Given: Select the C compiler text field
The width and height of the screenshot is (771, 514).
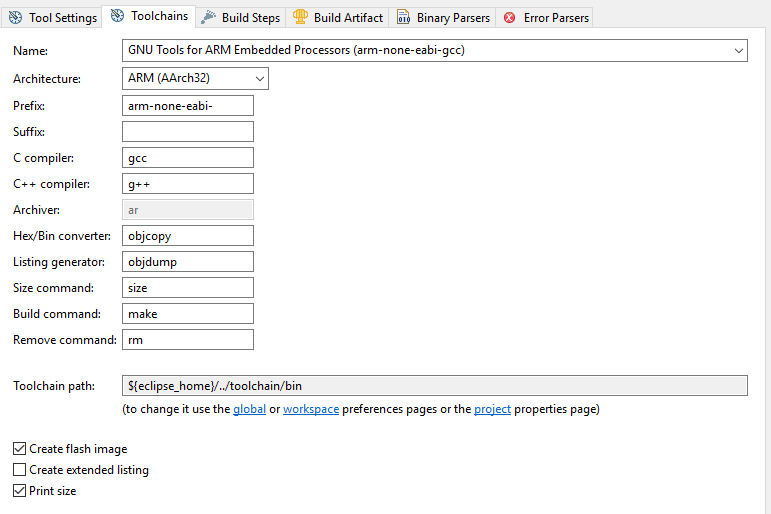Looking at the screenshot, I should click(x=187, y=158).
